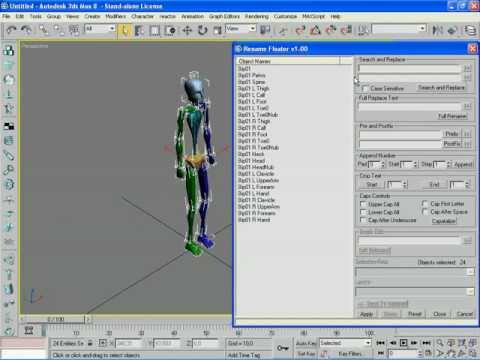Toggle the Snaps toggle icon
The height and width of the screenshot is (360, 480).
coord(300,30)
